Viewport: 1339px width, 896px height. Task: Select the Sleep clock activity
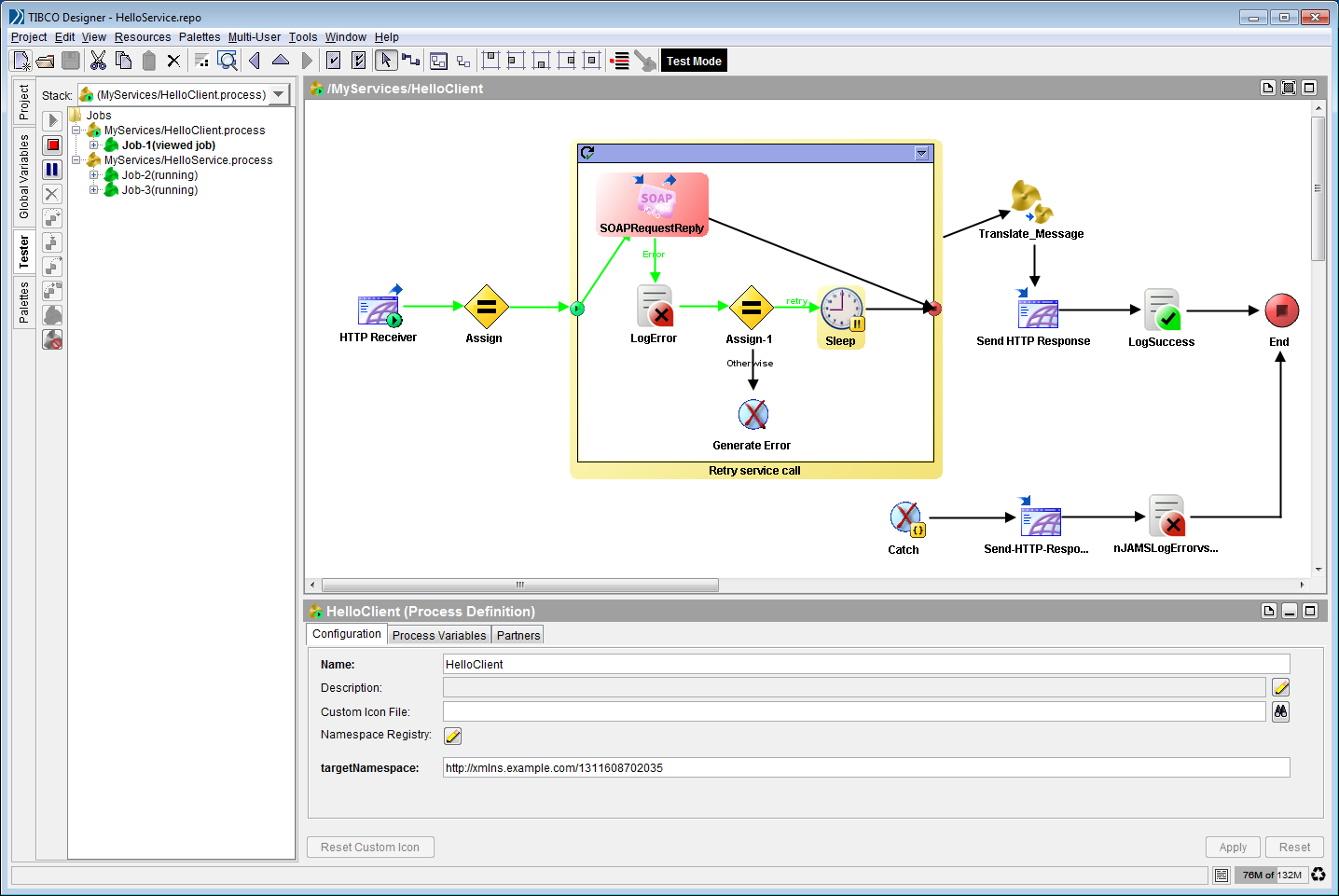coord(841,317)
